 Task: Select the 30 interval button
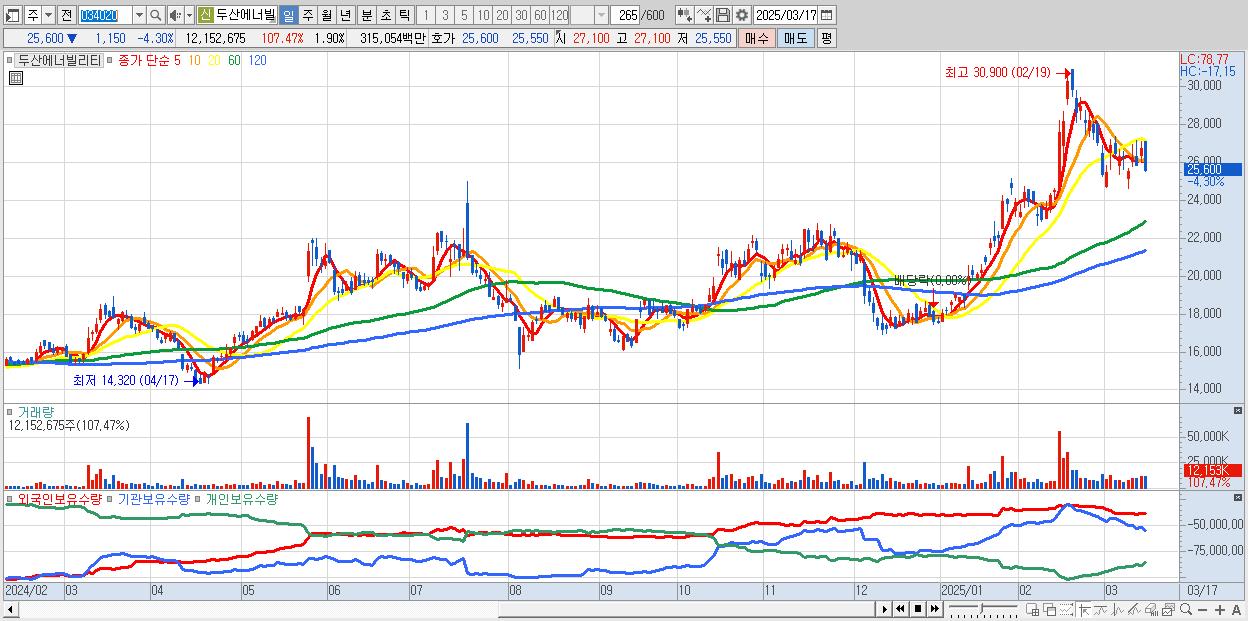[x=521, y=15]
